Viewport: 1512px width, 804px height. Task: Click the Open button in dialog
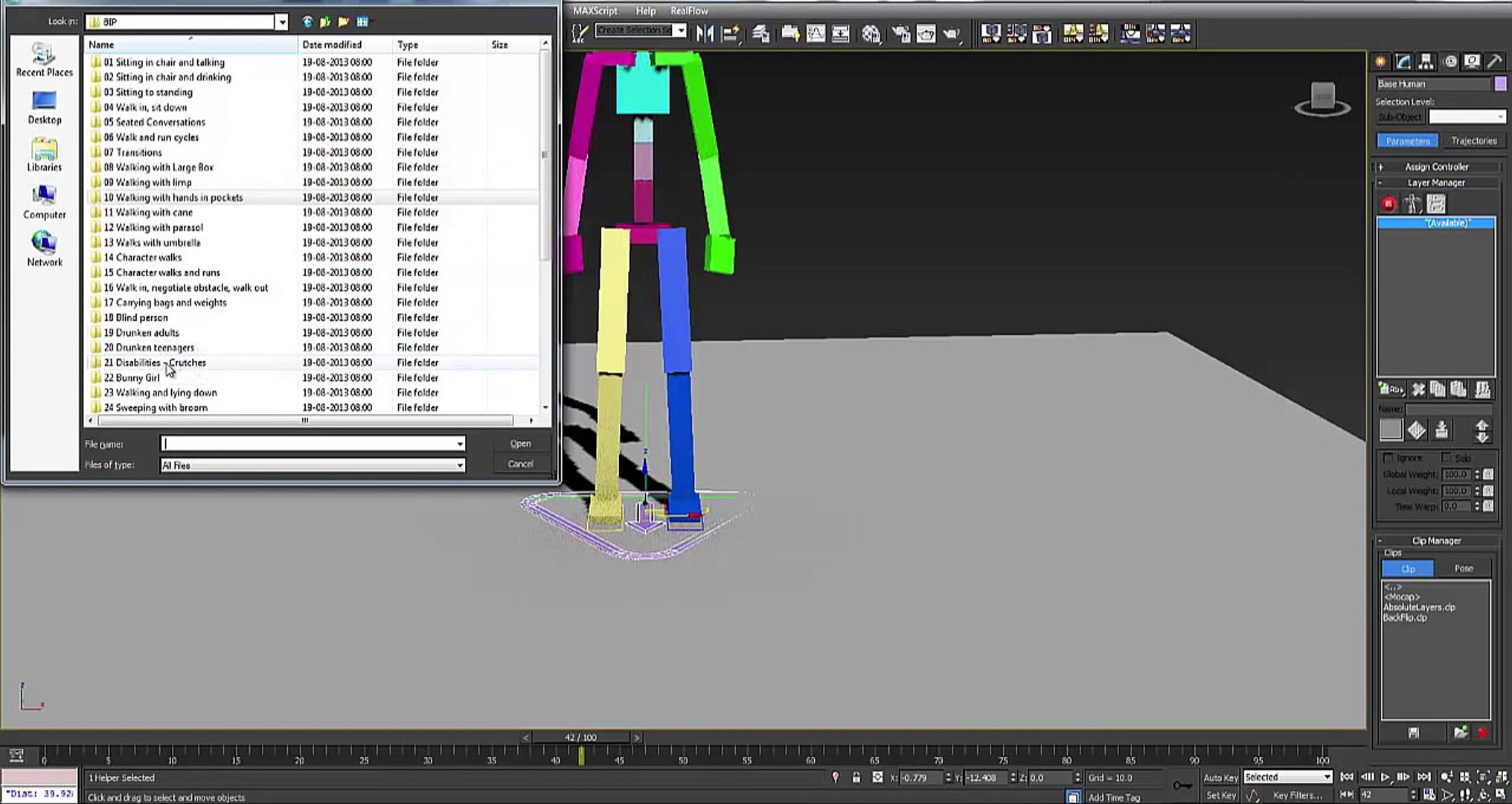click(x=520, y=444)
